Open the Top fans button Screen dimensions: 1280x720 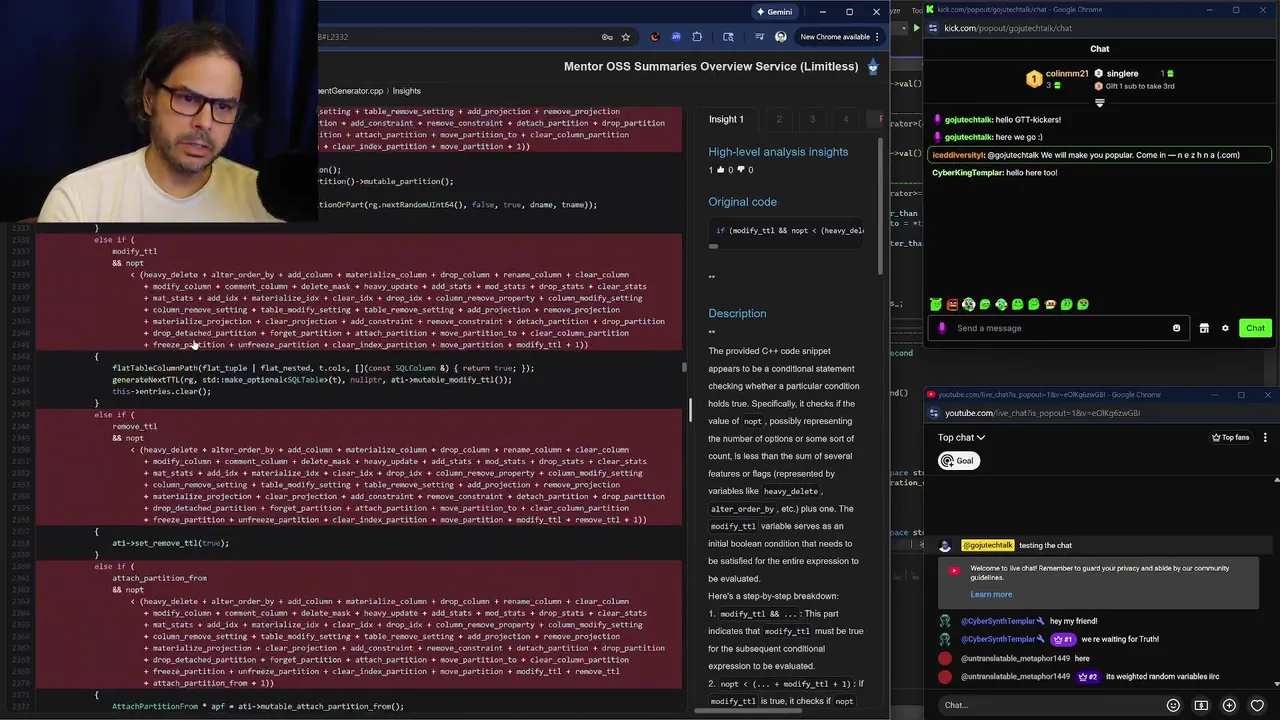(1230, 437)
